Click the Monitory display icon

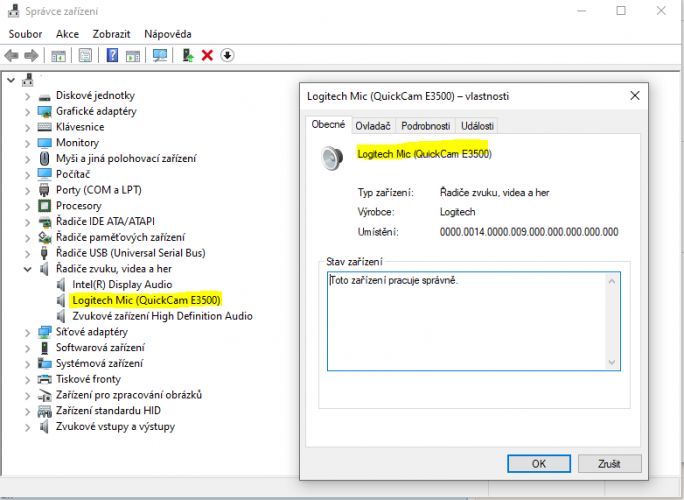coord(44,143)
